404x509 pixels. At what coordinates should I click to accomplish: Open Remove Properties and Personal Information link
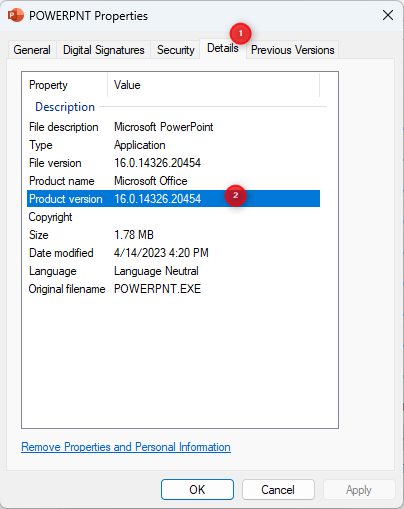(126, 447)
